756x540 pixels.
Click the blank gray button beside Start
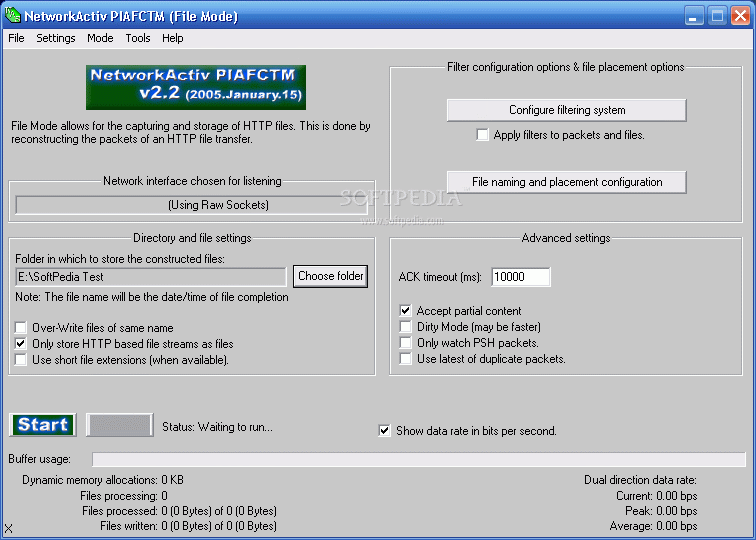(x=120, y=425)
